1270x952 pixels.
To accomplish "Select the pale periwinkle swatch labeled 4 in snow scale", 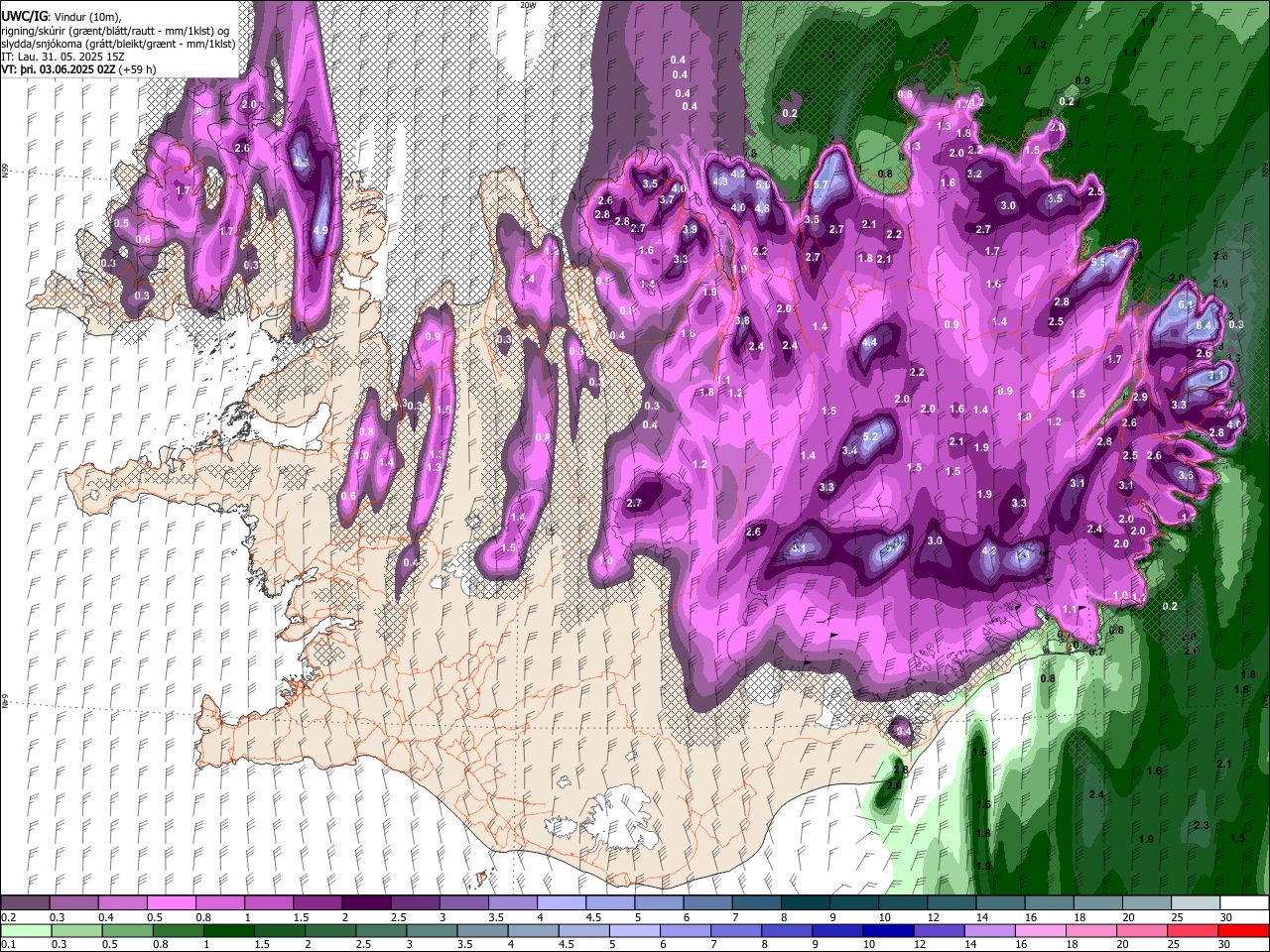I will click(562, 903).
